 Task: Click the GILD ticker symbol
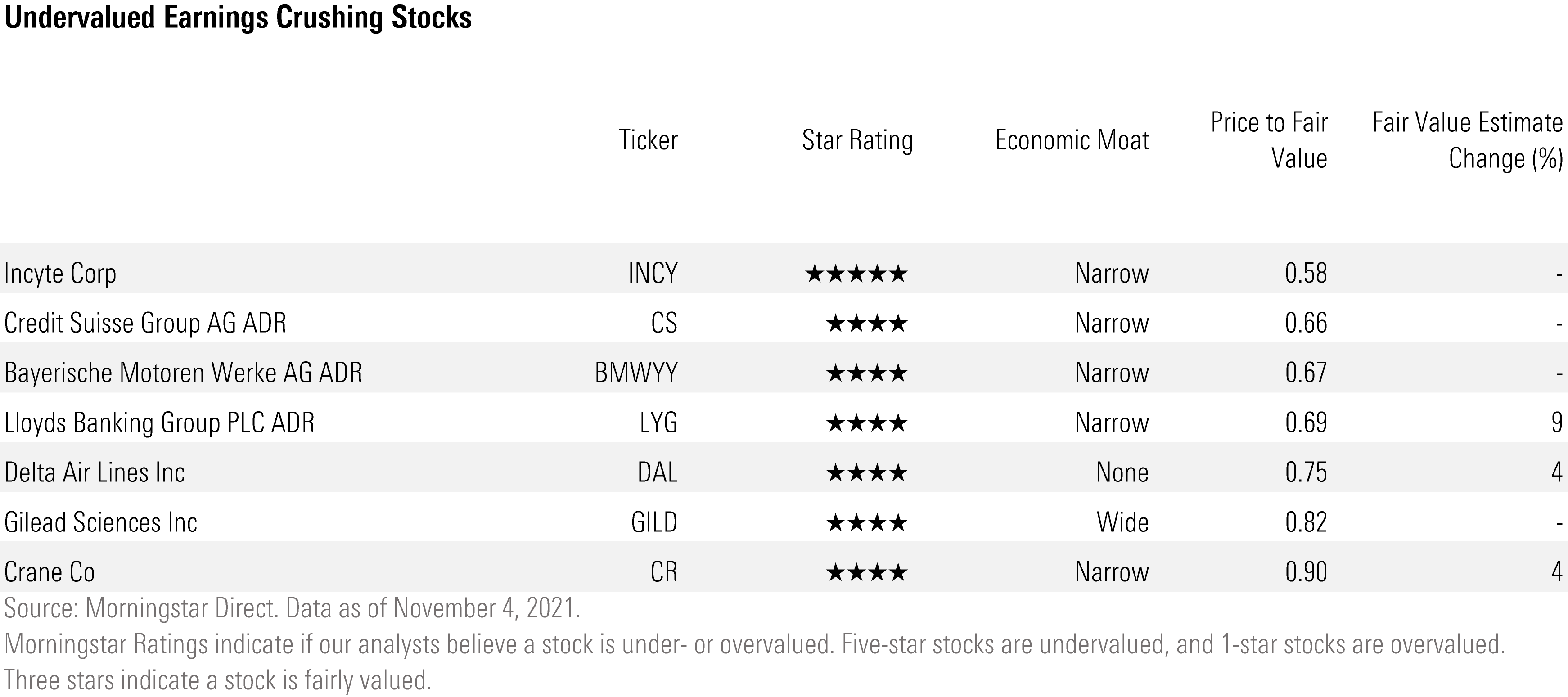click(654, 522)
